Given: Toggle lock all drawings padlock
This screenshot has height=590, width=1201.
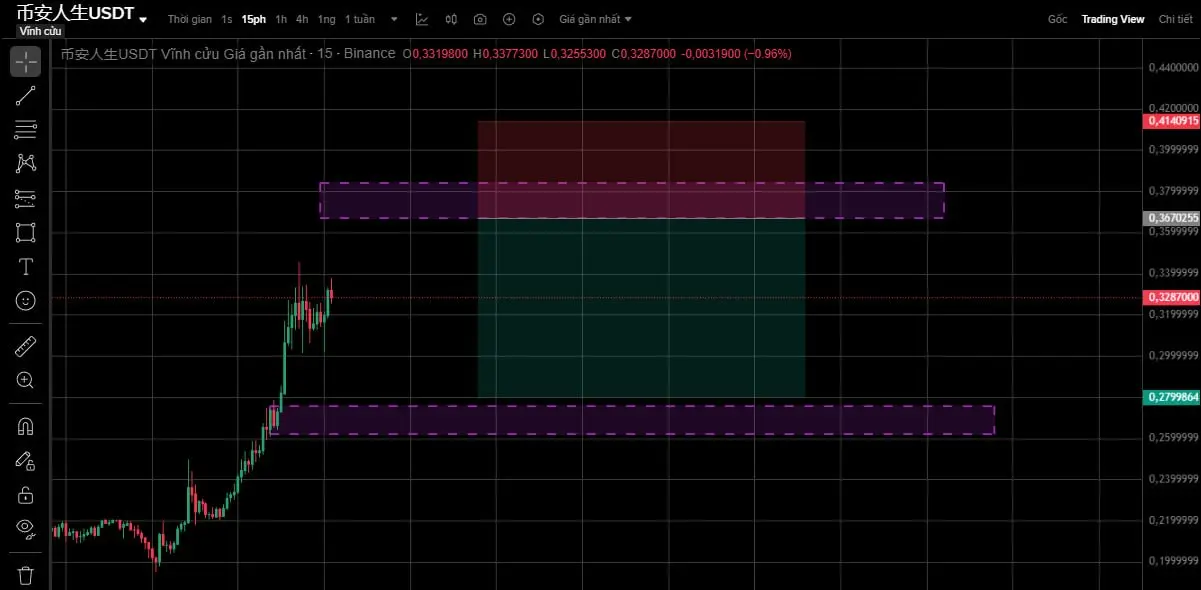Looking at the screenshot, I should pos(26,495).
